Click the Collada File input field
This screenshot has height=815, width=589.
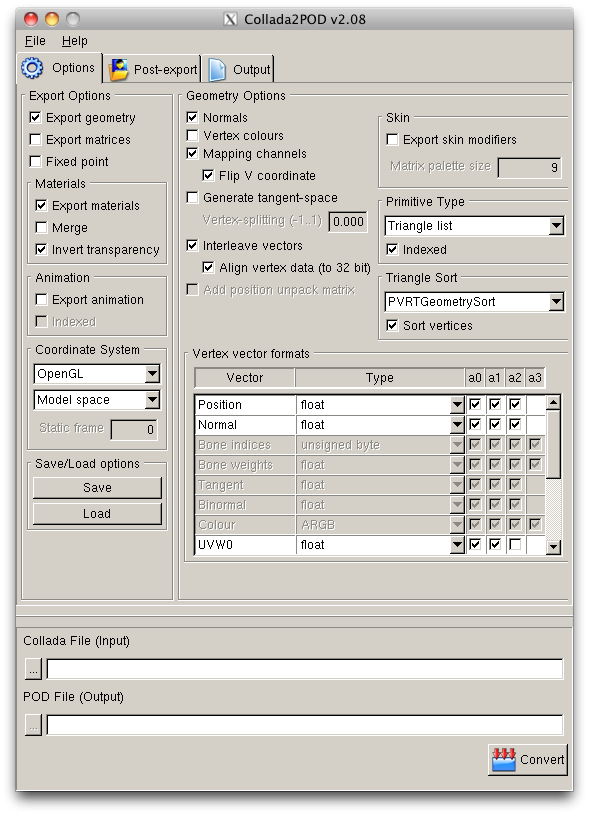[305, 669]
